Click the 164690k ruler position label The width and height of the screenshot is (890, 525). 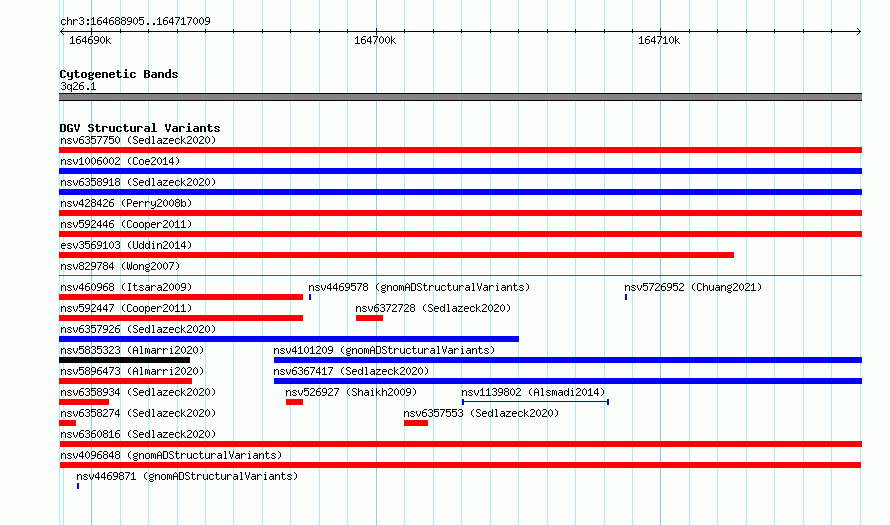coord(90,40)
